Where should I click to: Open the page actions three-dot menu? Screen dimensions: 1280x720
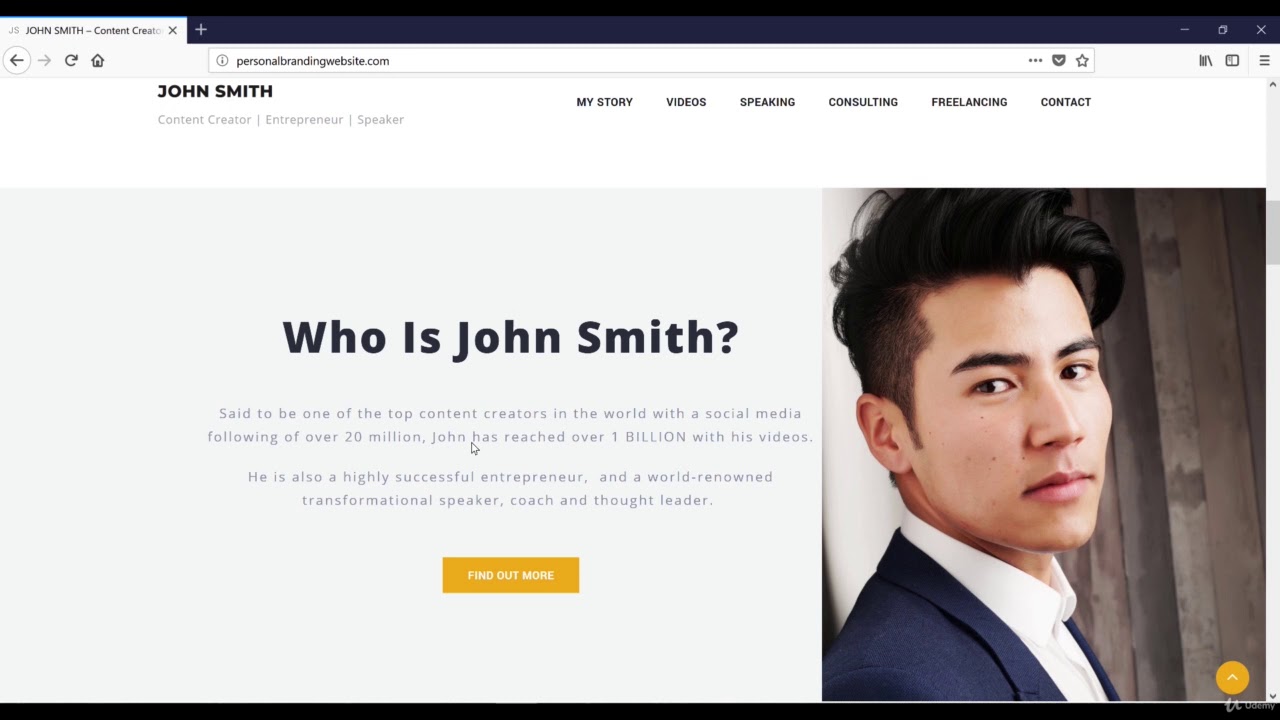(1035, 61)
